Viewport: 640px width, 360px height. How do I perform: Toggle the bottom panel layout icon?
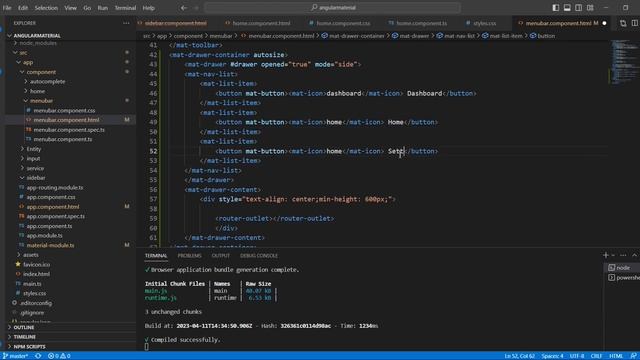(567, 8)
